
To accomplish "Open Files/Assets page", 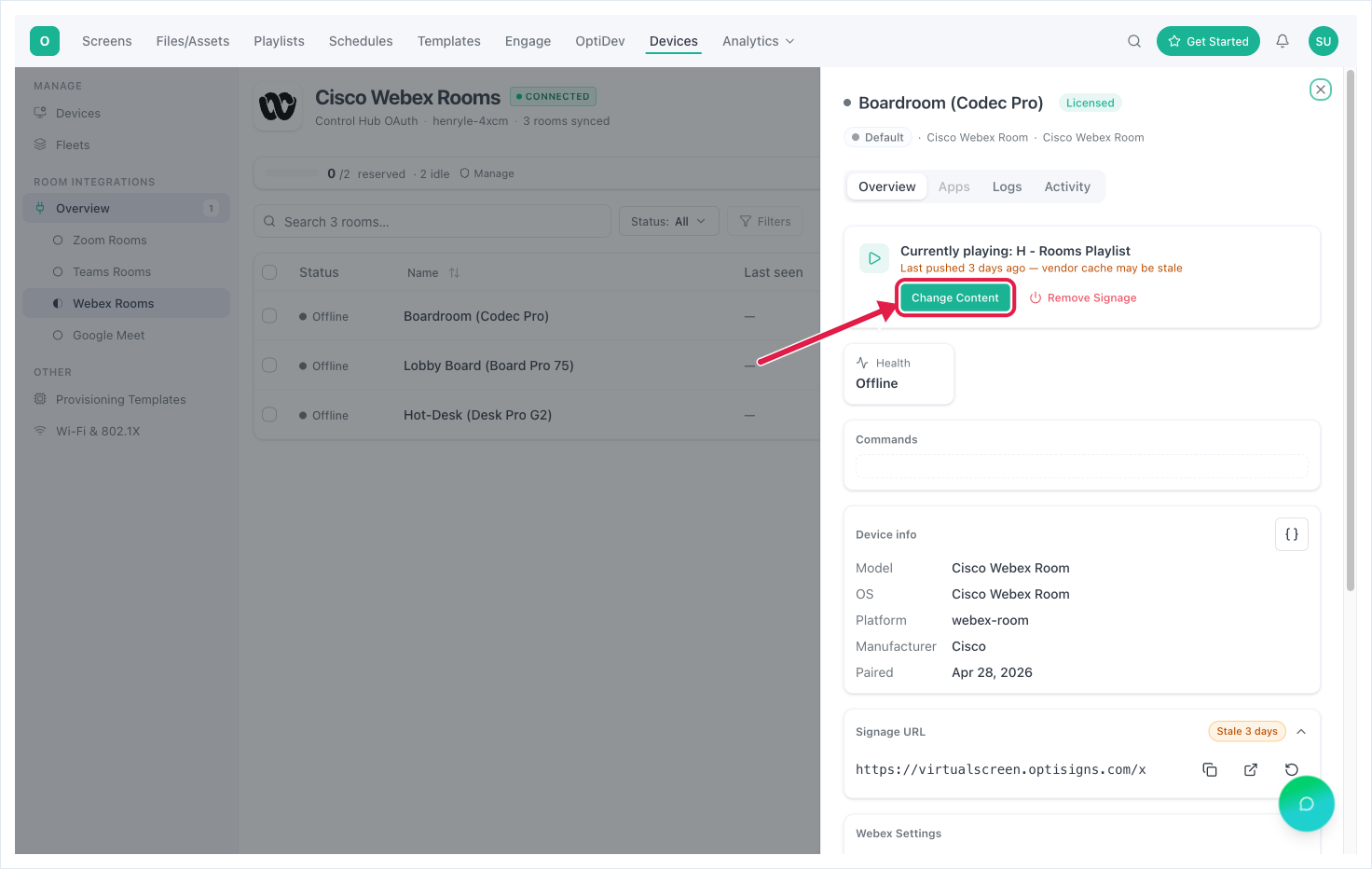I will (193, 41).
